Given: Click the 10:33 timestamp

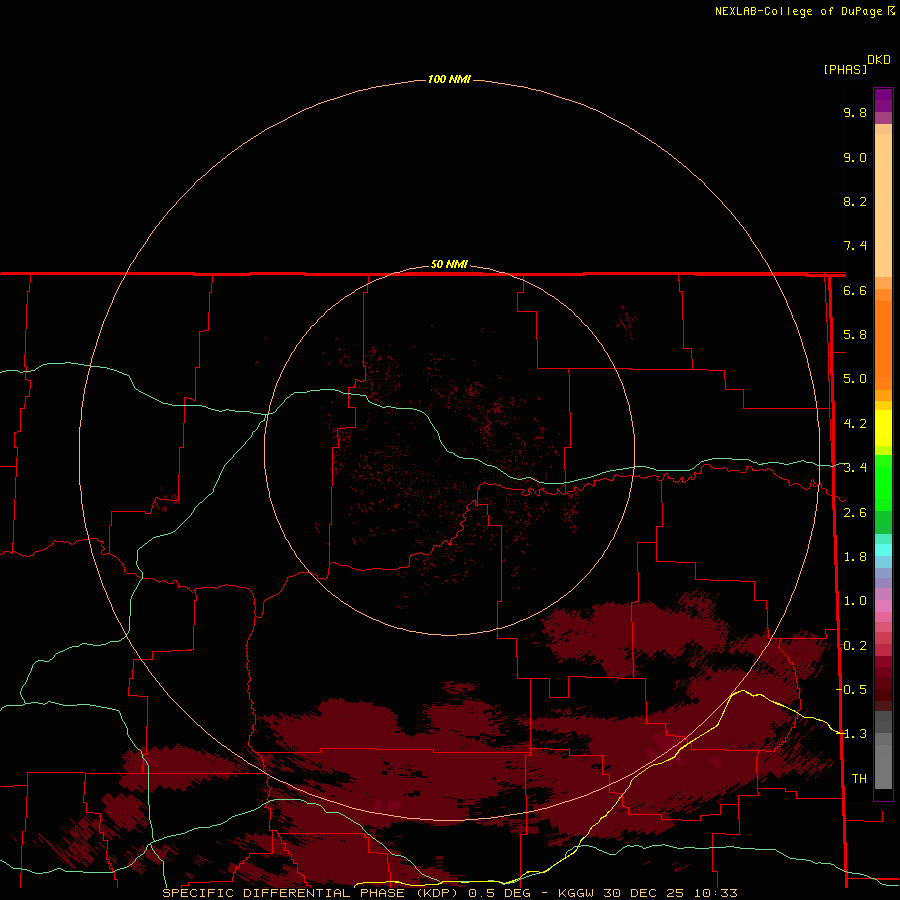Looking at the screenshot, I should 715,893.
